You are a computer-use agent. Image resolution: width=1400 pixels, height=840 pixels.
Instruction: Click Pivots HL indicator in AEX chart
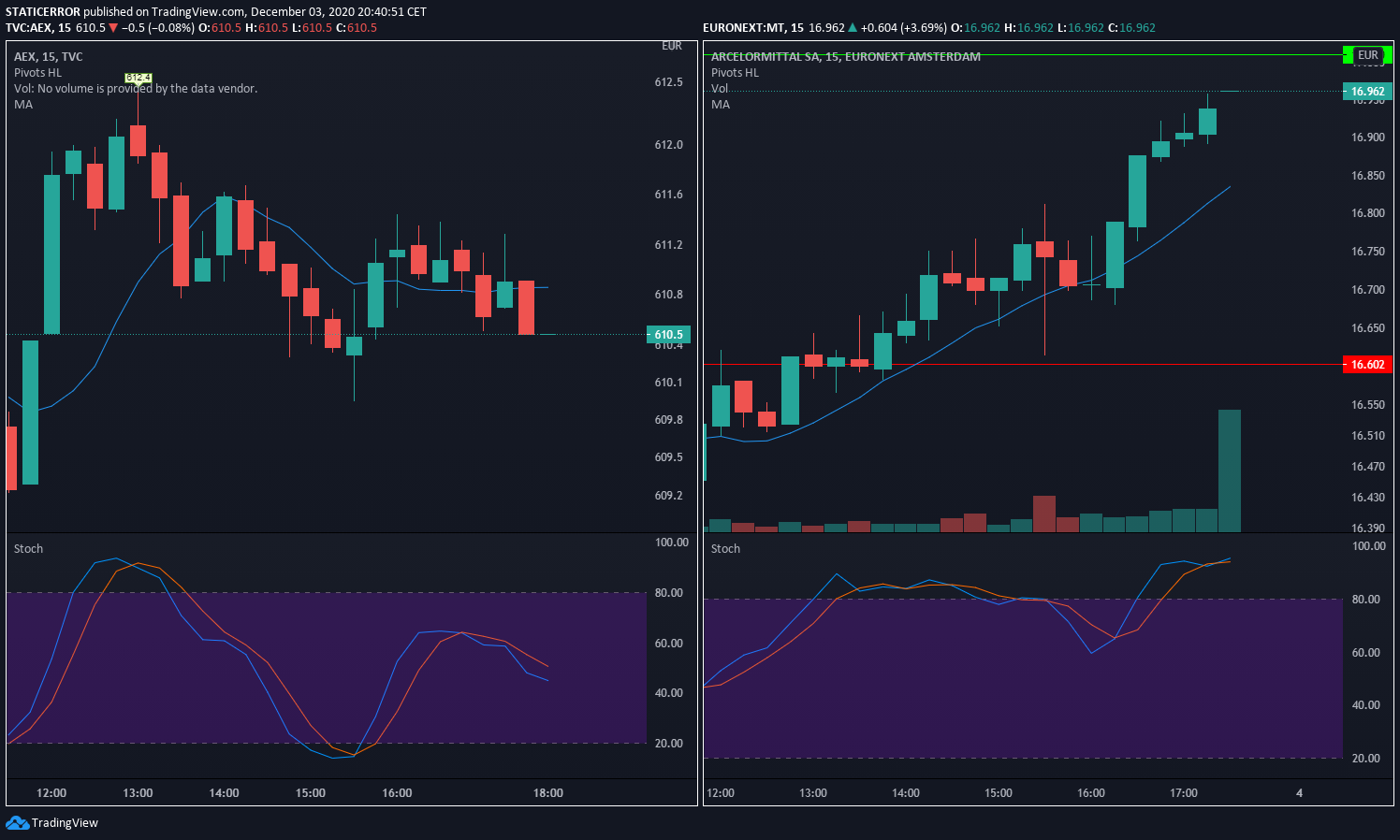37,73
